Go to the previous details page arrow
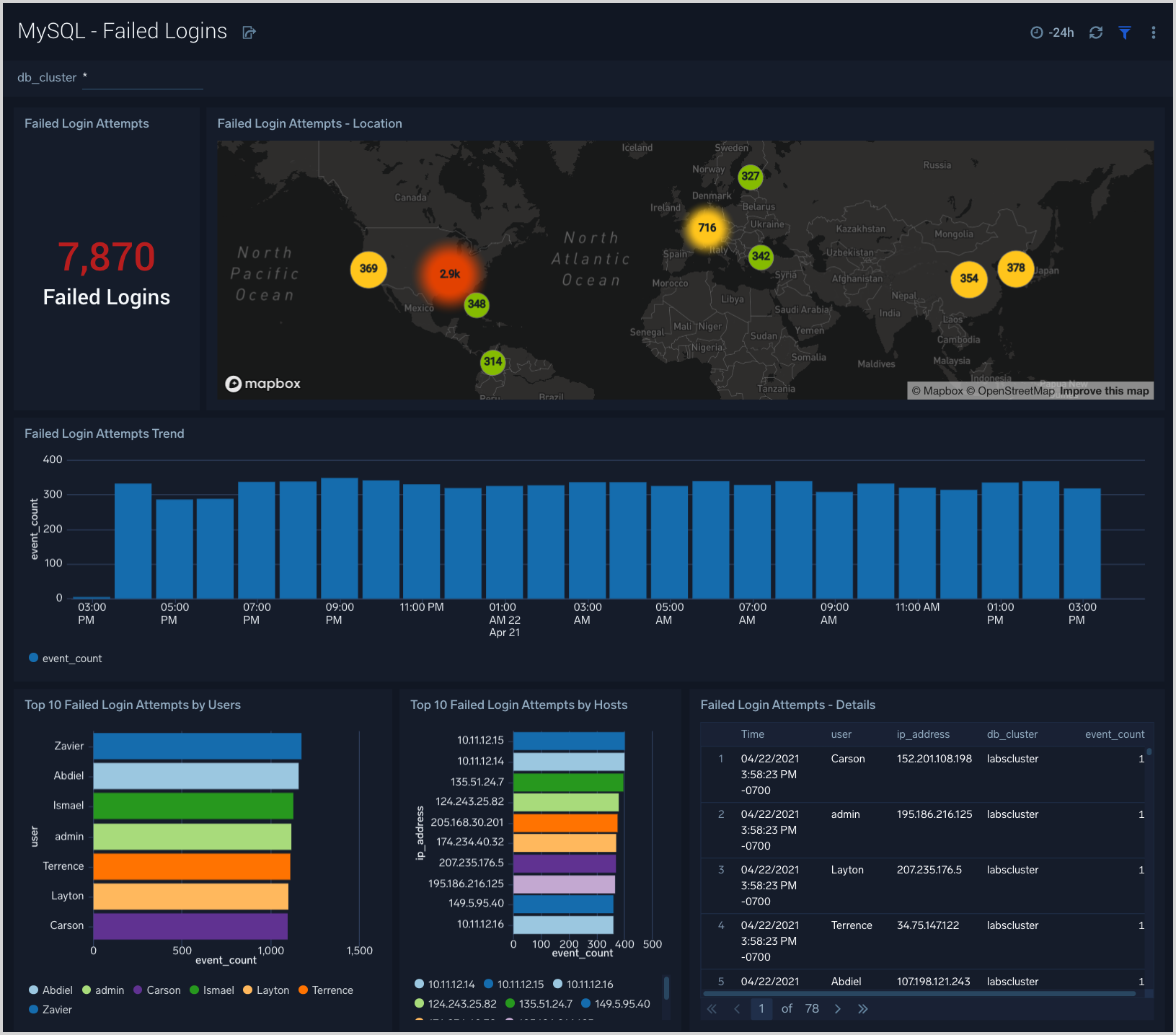Image resolution: width=1176 pixels, height=1035 pixels. [x=736, y=1008]
